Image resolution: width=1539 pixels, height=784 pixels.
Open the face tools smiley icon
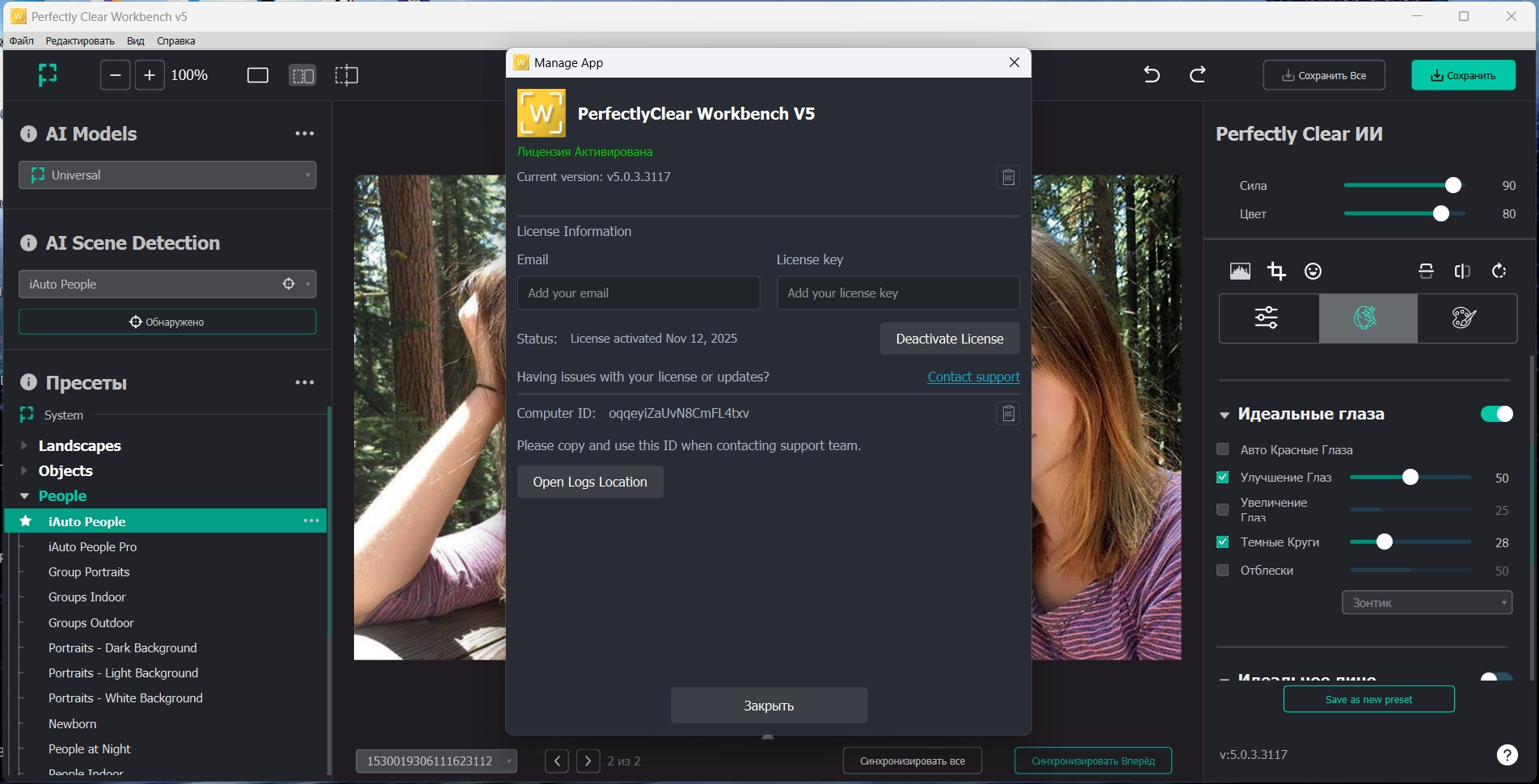[1313, 272]
